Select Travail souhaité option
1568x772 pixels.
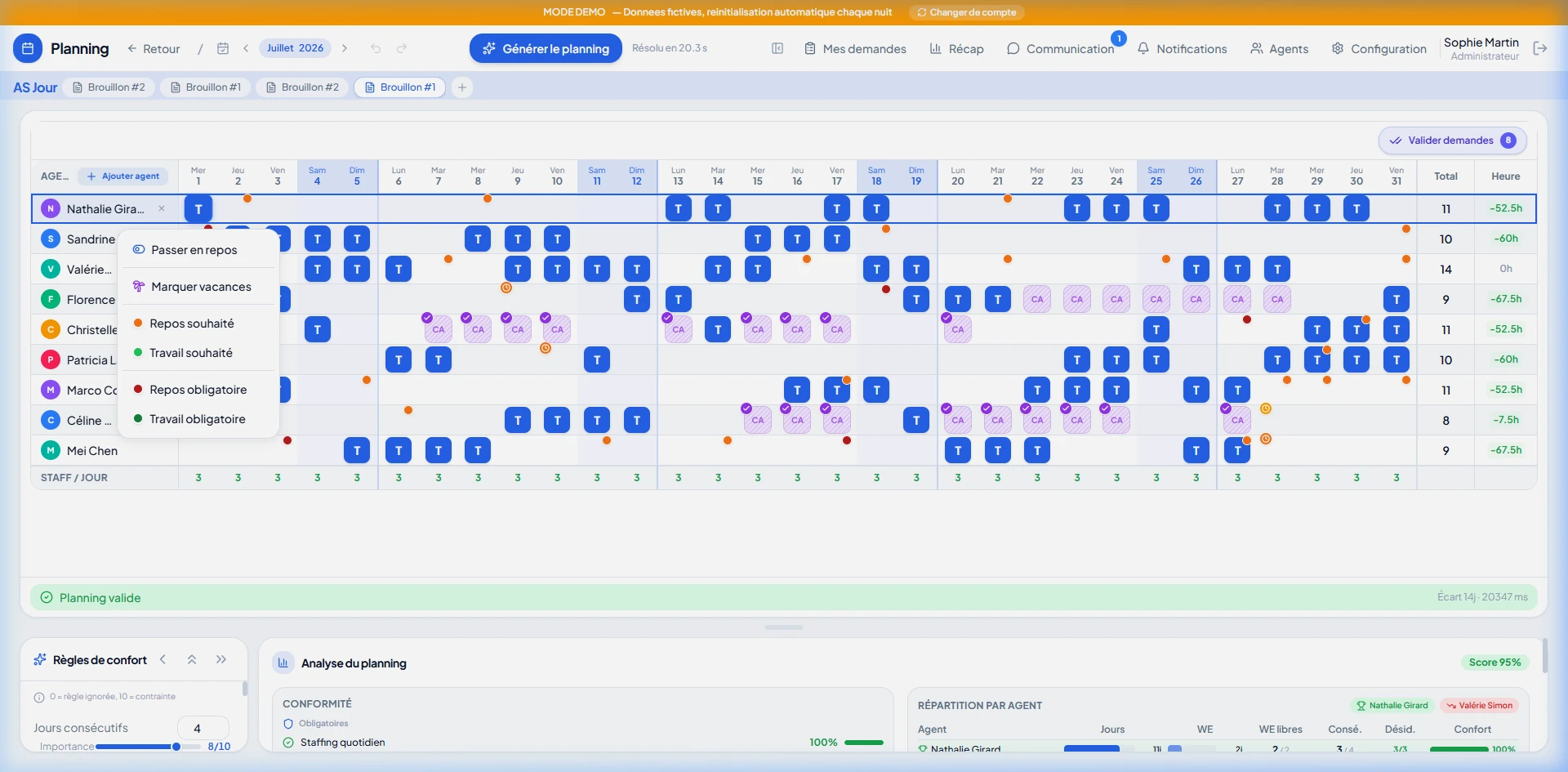click(198, 353)
